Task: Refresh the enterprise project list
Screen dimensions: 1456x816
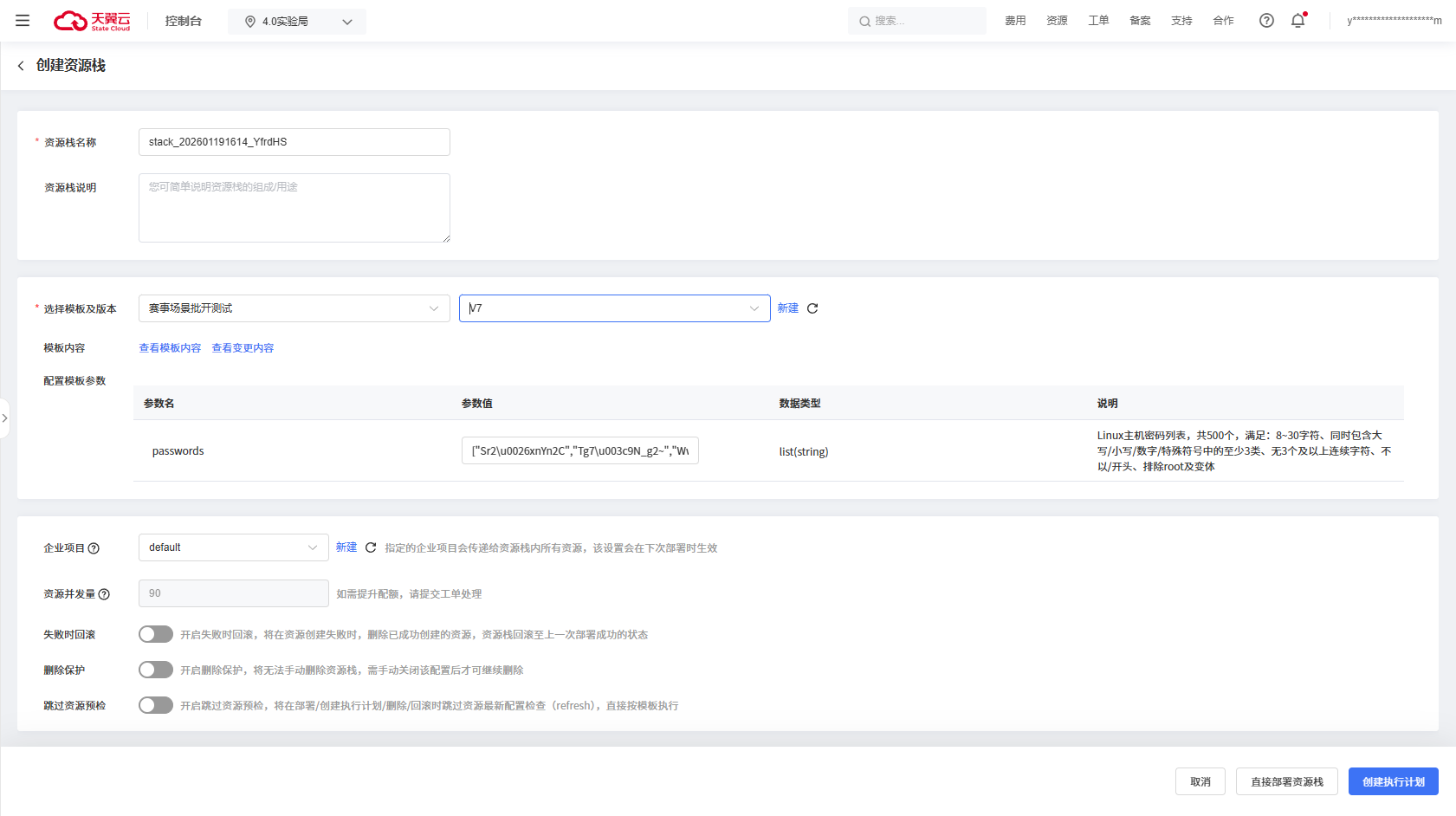Action: pyautogui.click(x=371, y=547)
